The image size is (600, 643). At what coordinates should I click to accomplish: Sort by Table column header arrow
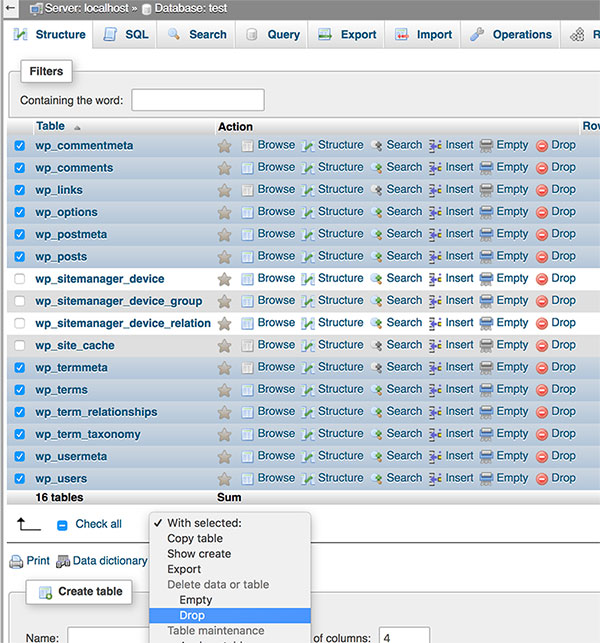tap(77, 128)
